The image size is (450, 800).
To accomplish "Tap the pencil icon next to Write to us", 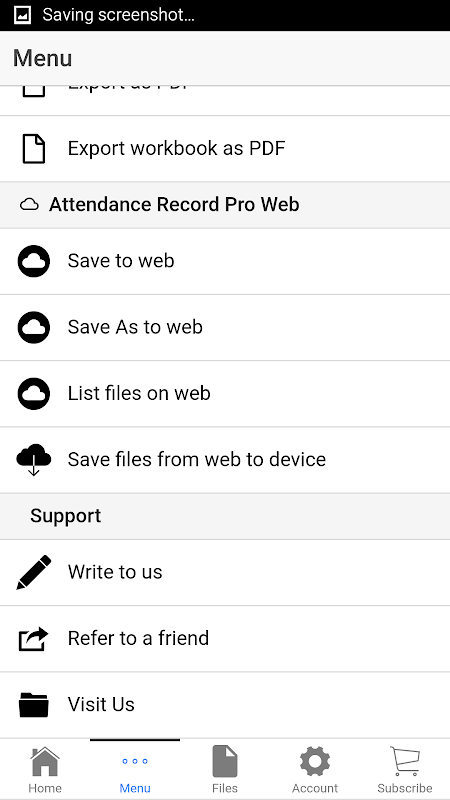I will point(34,572).
